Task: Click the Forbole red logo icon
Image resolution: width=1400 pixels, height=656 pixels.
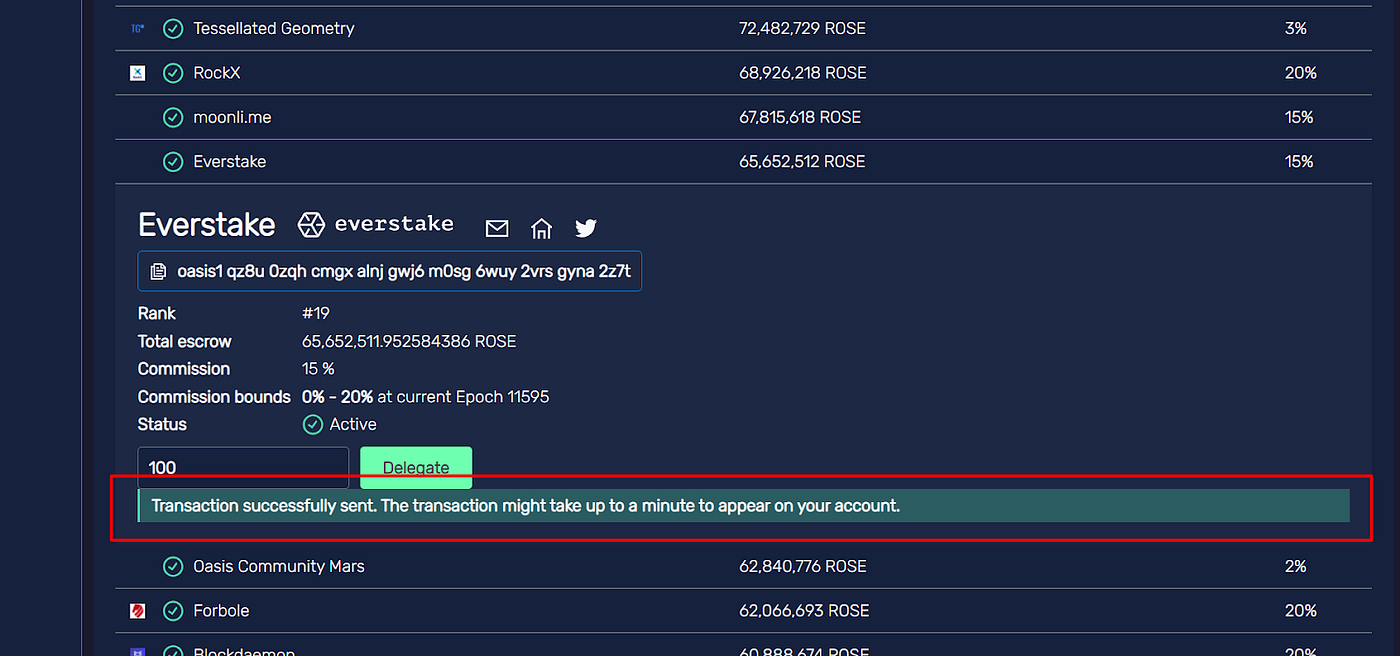Action: point(138,611)
